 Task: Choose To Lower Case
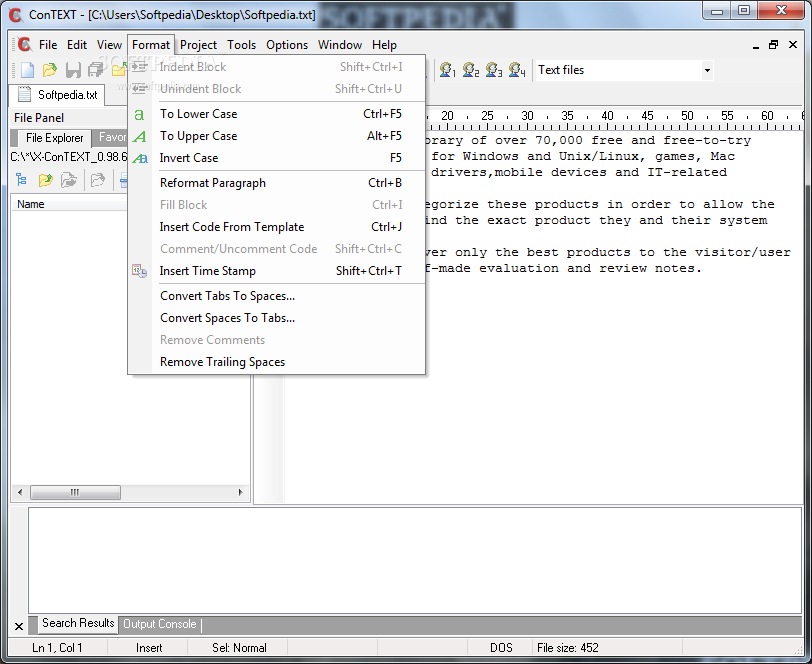coord(277,114)
